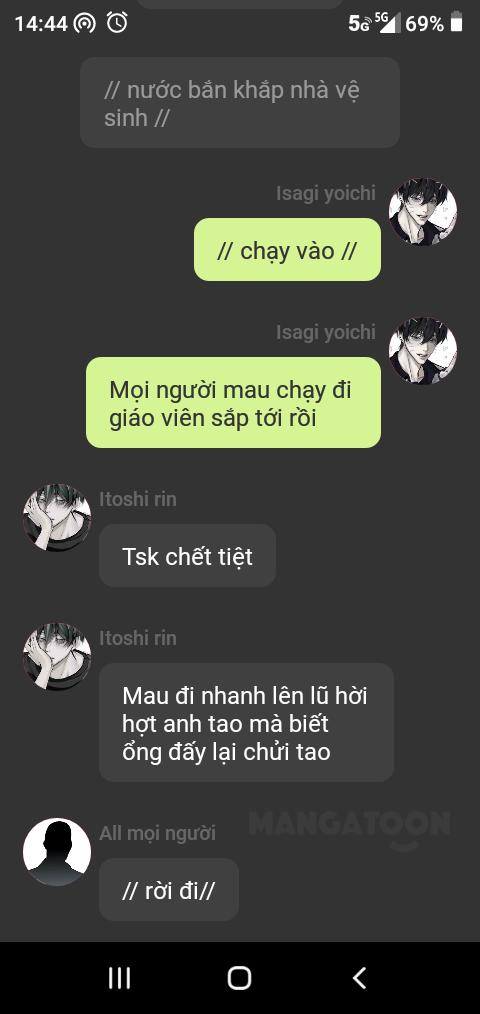The height and width of the screenshot is (1014, 480).
Task: Open Itoshi rin avatar beside "Tsk chết tiệt"
Action: [57, 517]
